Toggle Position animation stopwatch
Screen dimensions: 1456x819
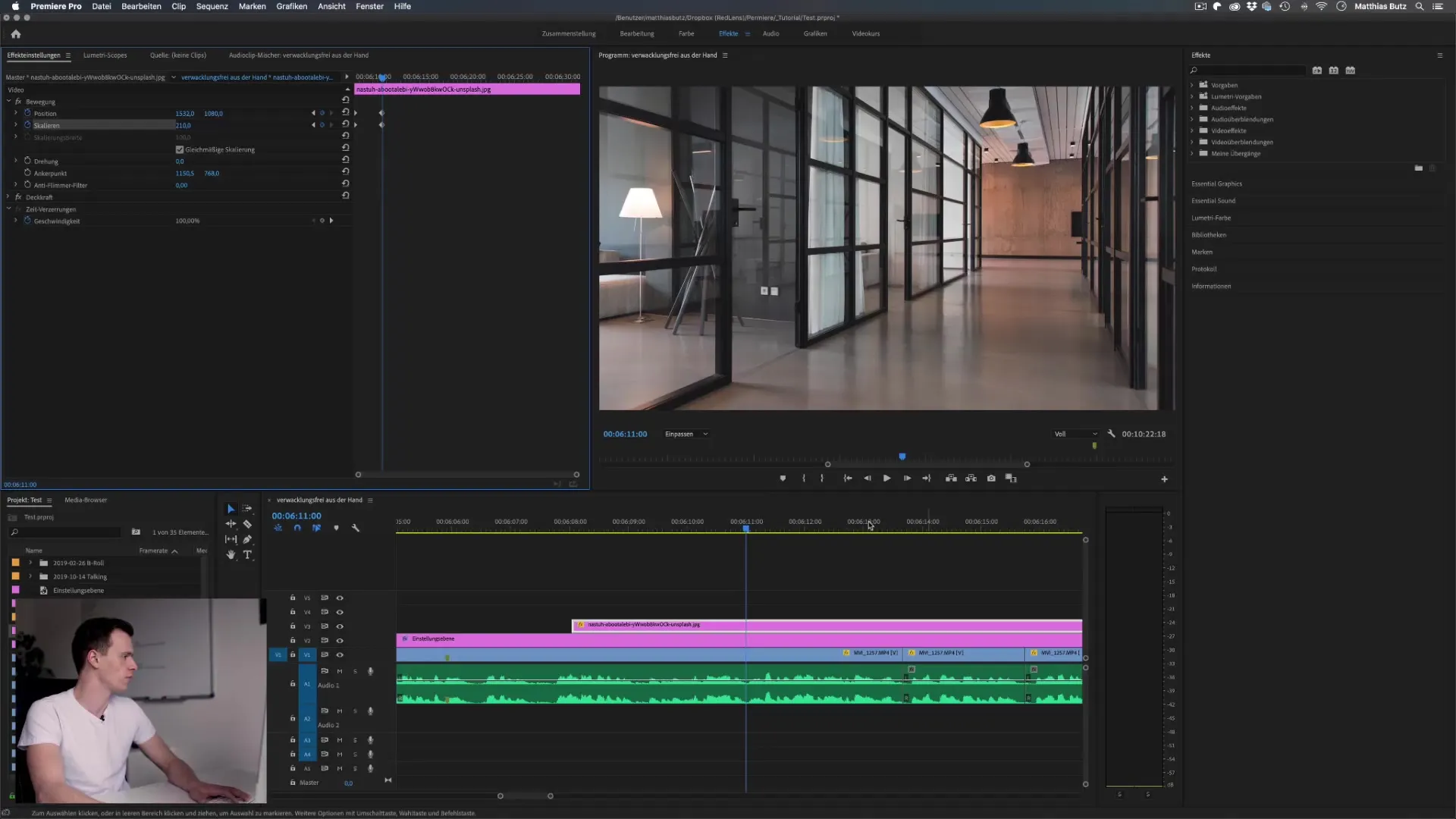(x=27, y=113)
